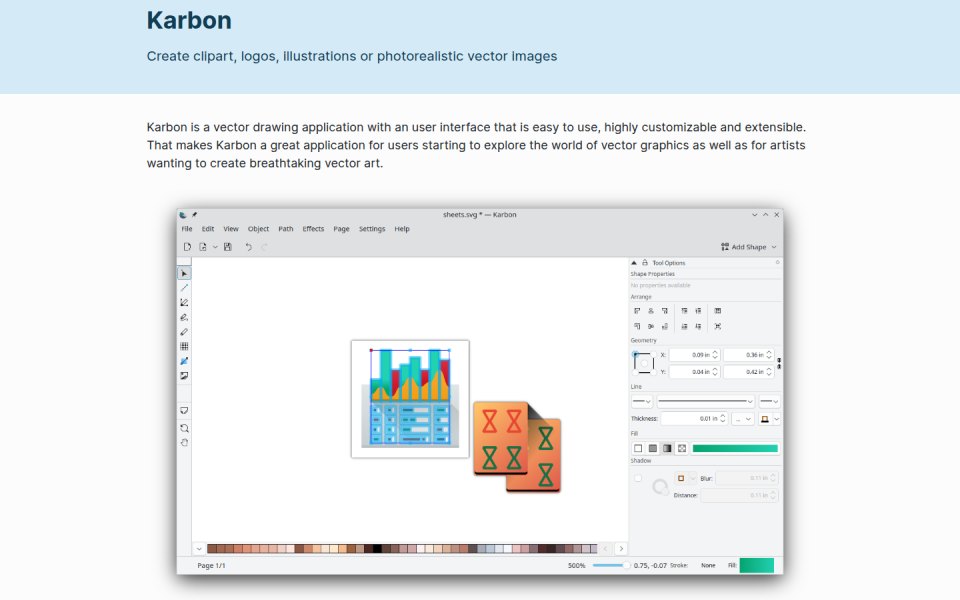Open the Path menu
Viewport: 960px width, 600px height.
click(x=286, y=229)
